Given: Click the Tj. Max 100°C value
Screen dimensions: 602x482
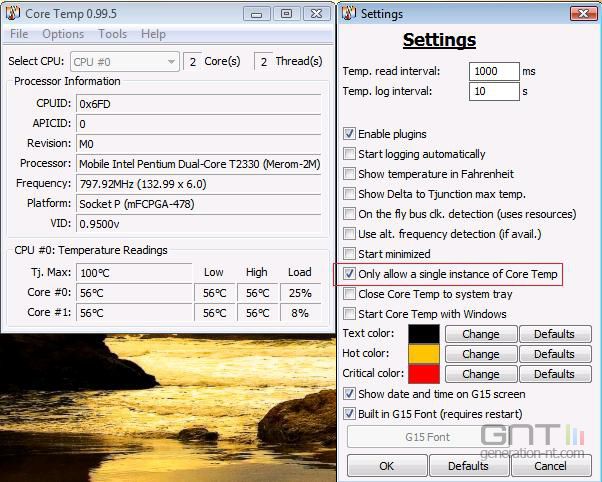Looking at the screenshot, I should click(134, 273).
